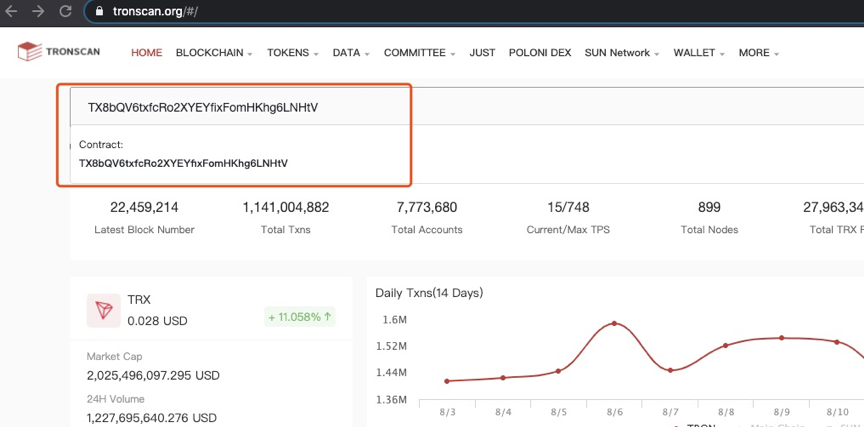Image resolution: width=864 pixels, height=427 pixels.
Task: Click the browser forward arrow
Action: [39, 12]
